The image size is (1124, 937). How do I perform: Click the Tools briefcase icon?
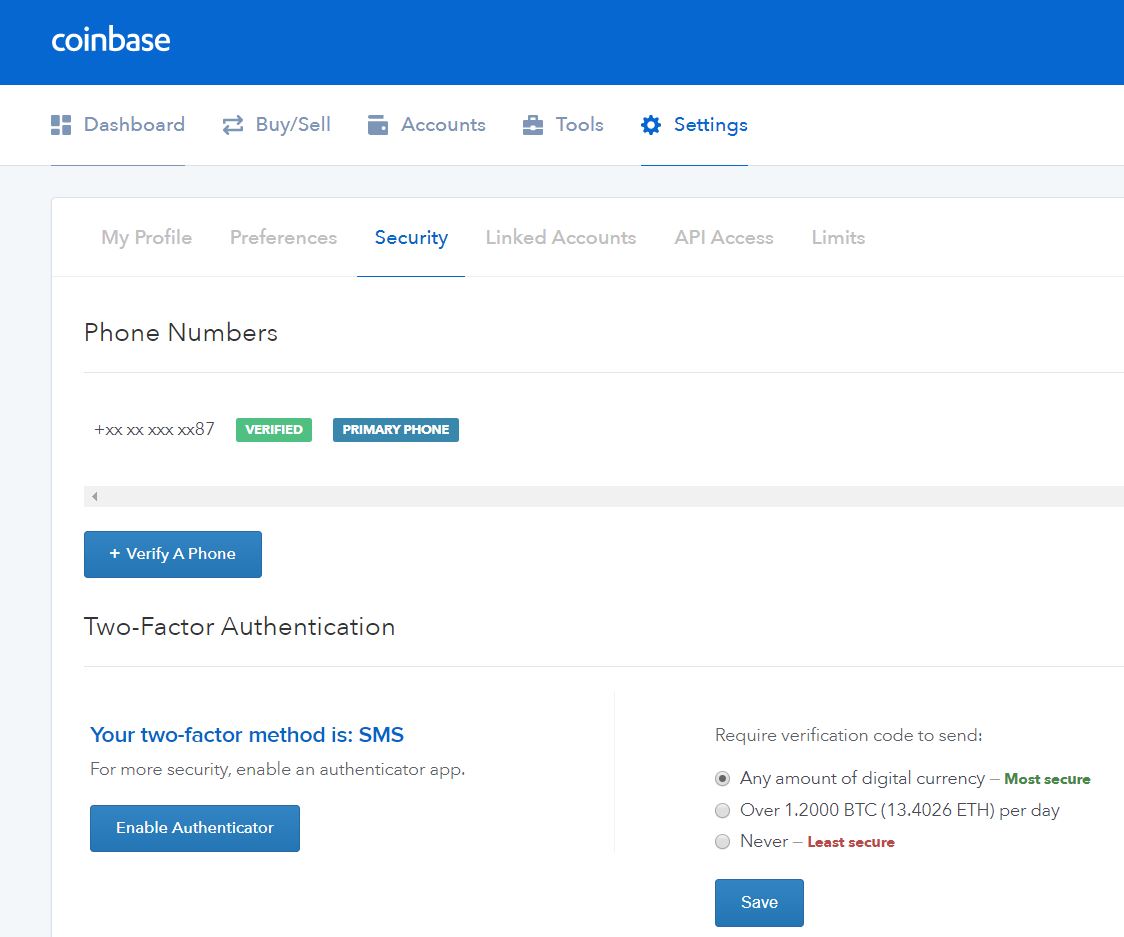(533, 125)
